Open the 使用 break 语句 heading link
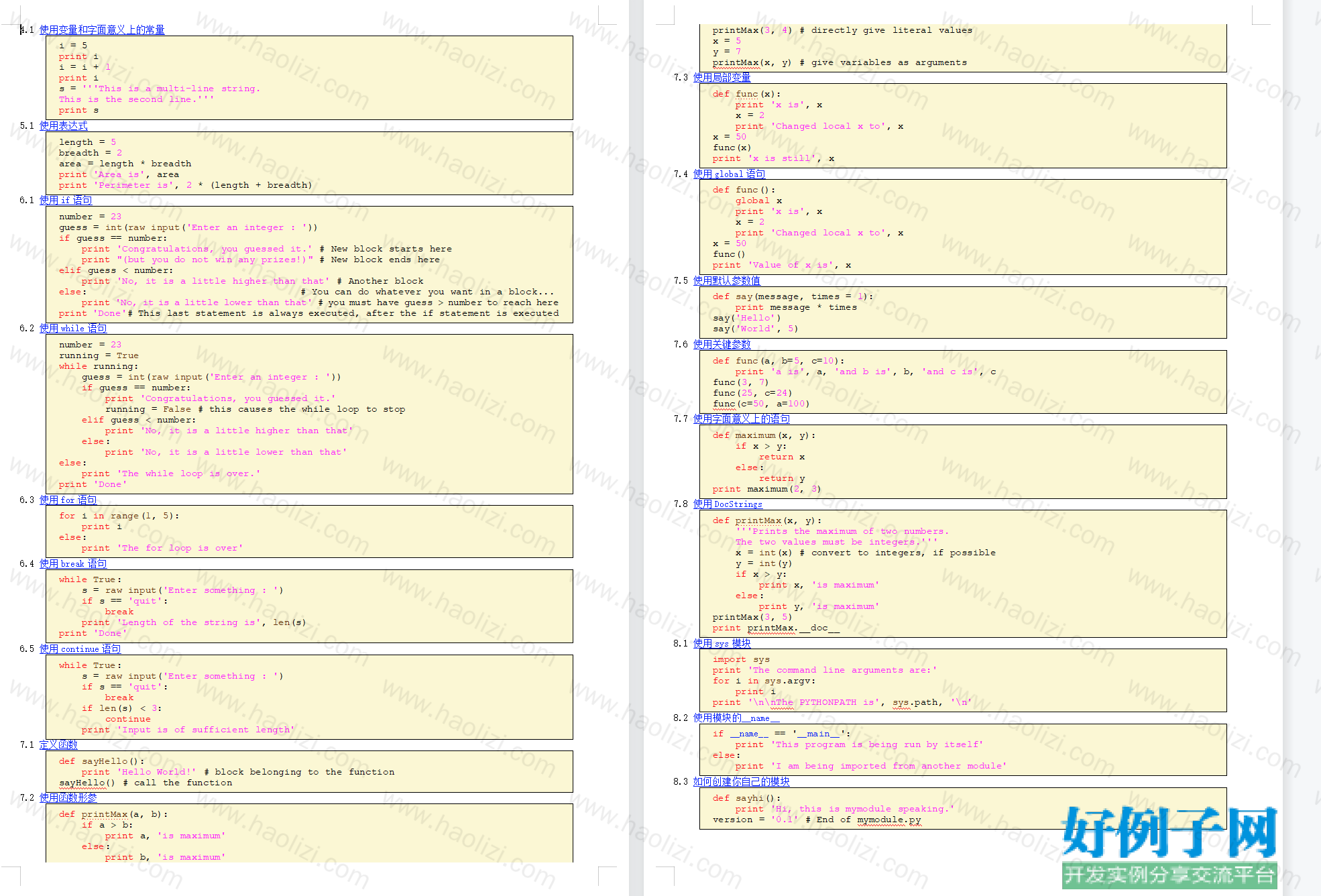Image resolution: width=1321 pixels, height=896 pixels. pyautogui.click(x=73, y=563)
